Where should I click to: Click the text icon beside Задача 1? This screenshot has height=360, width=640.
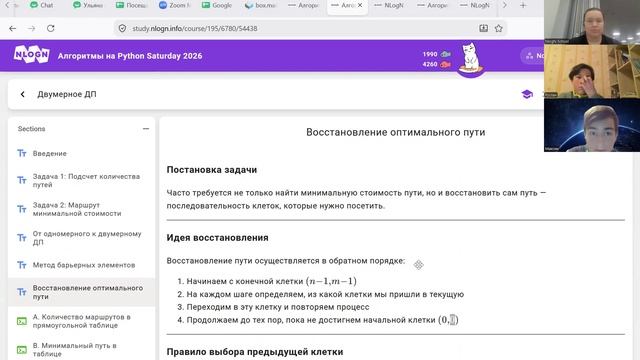tap(22, 180)
